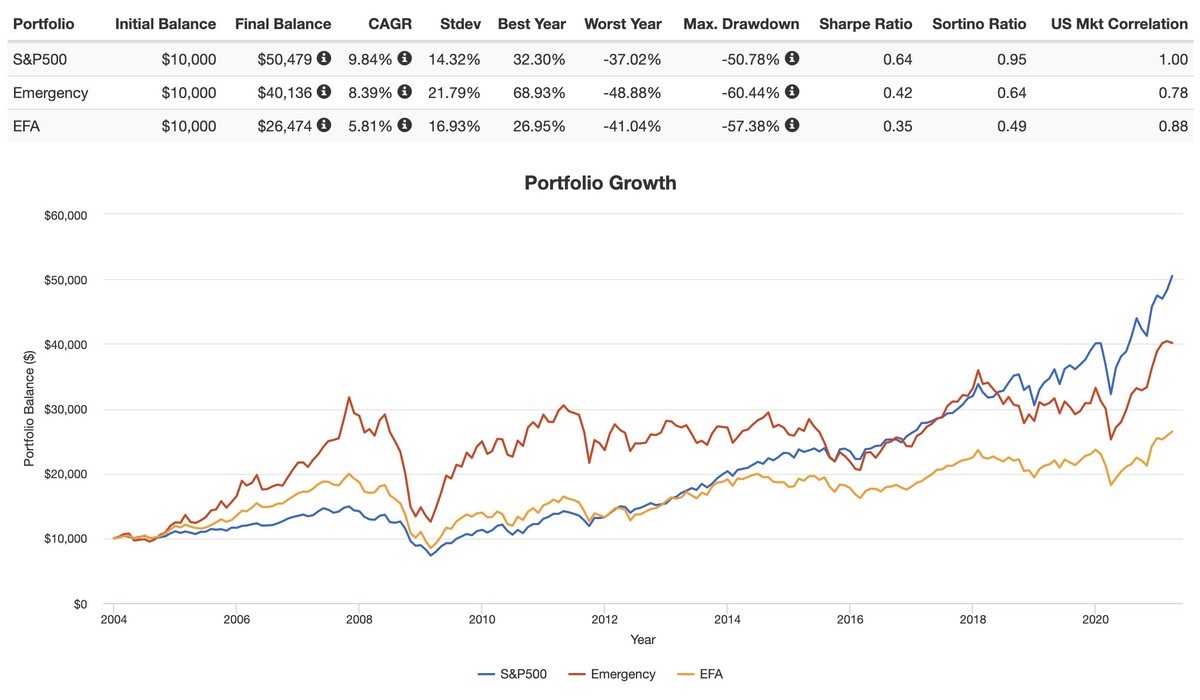Click the 0.35 Sharpe ratio value
The image size is (1200, 700).
(898, 127)
